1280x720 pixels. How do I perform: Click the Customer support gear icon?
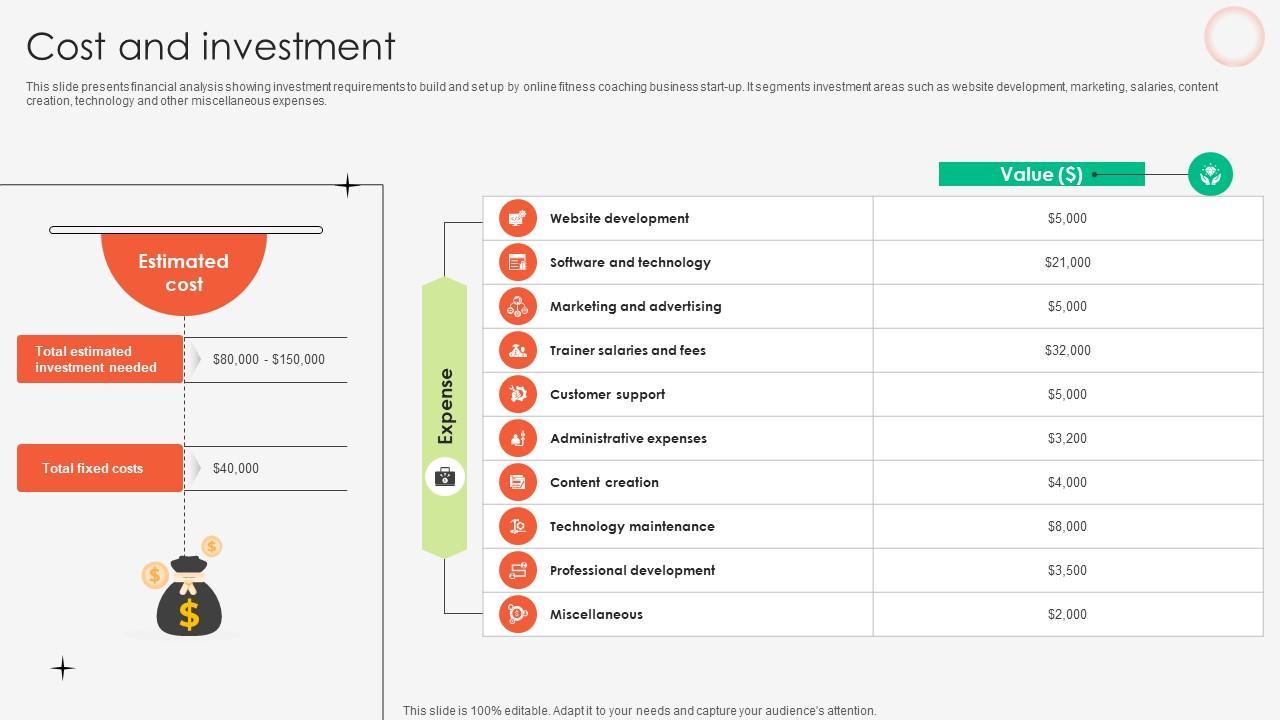tap(517, 394)
